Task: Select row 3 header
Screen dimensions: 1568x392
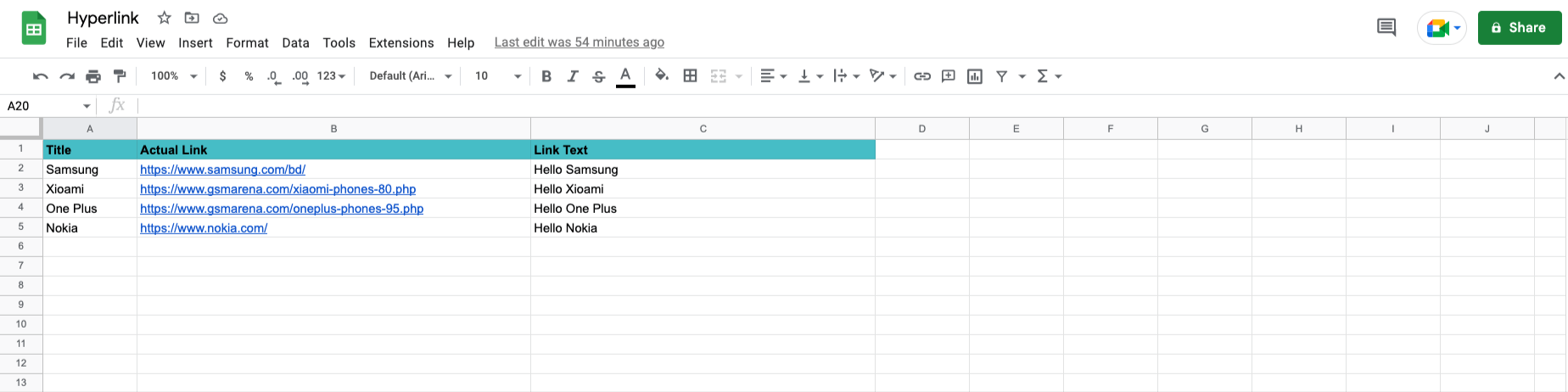Action: point(21,188)
